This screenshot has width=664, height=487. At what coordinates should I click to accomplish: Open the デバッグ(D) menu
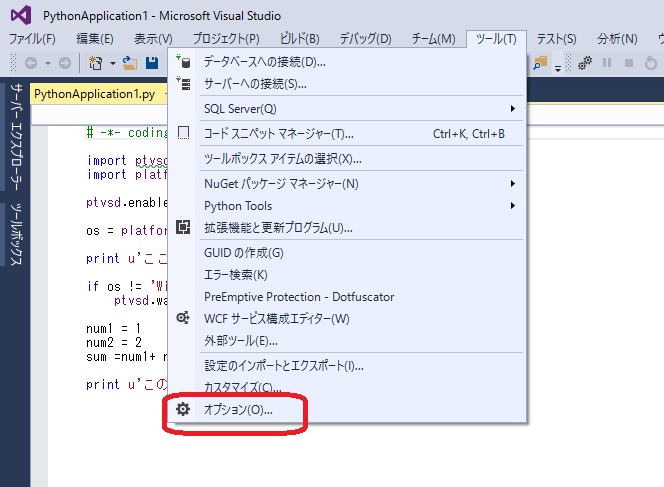tap(365, 39)
